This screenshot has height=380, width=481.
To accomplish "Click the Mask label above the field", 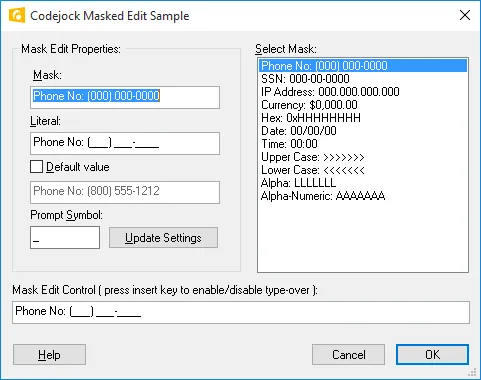I will click(47, 75).
